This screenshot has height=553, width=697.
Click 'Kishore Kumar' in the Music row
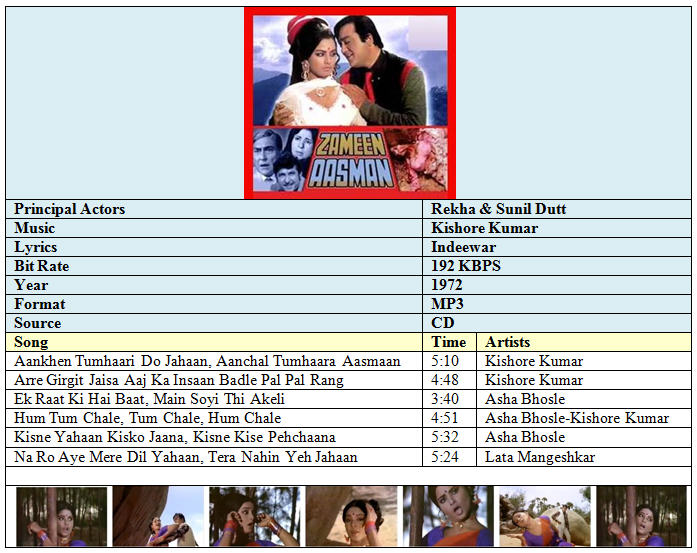485,228
